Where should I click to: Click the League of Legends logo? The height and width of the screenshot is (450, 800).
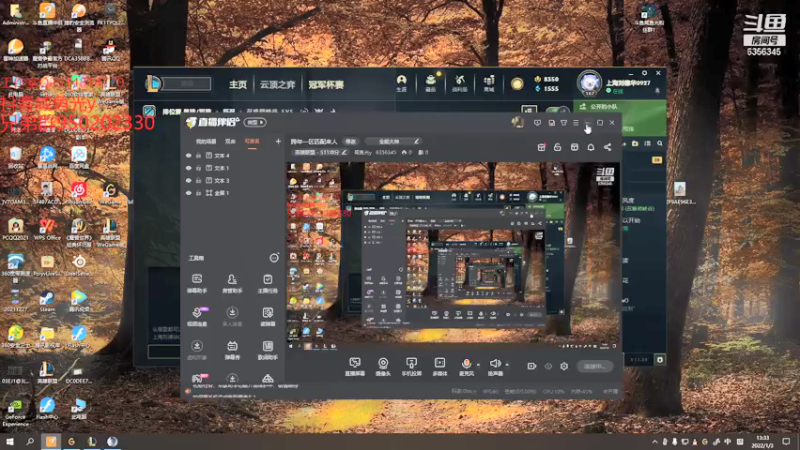(153, 84)
